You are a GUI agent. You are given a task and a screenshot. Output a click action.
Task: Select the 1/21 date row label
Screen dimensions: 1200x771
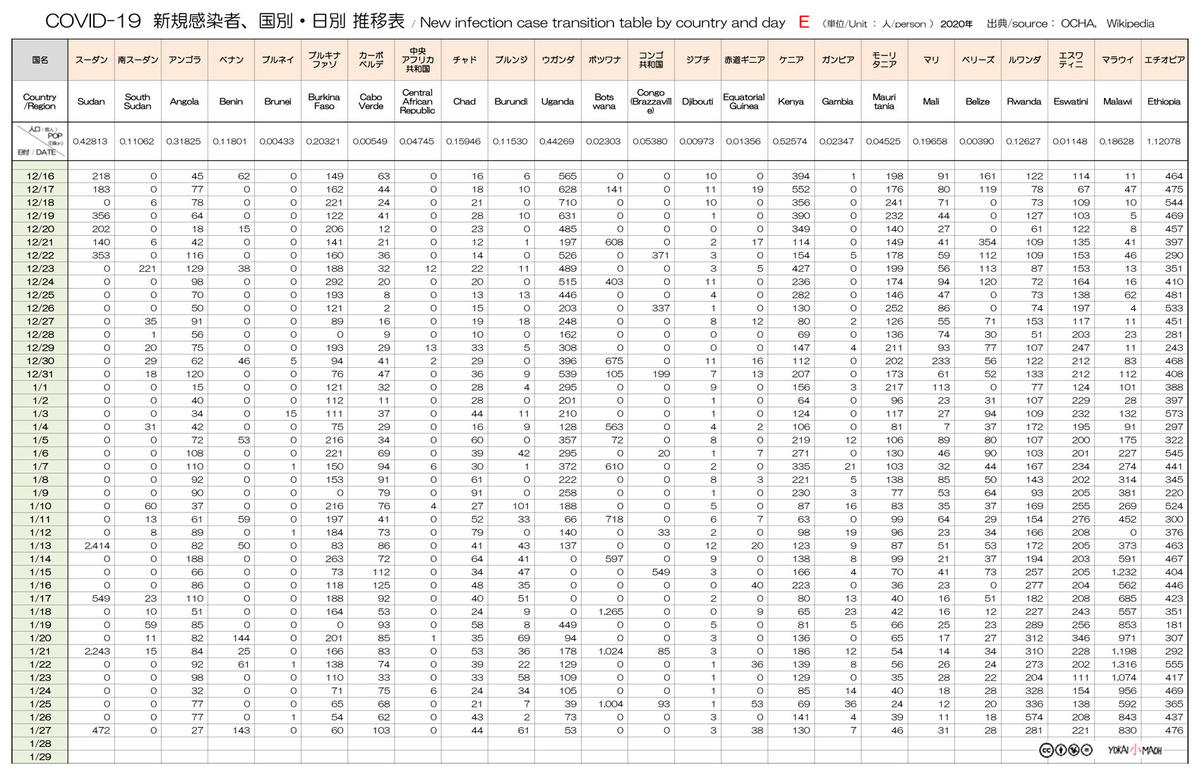click(x=39, y=650)
